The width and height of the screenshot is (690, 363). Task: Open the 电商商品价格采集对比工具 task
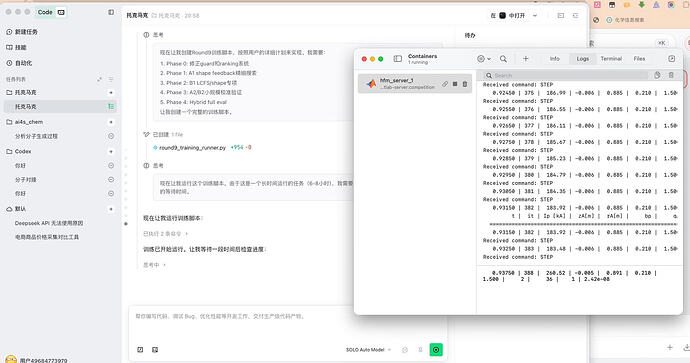(x=47, y=237)
